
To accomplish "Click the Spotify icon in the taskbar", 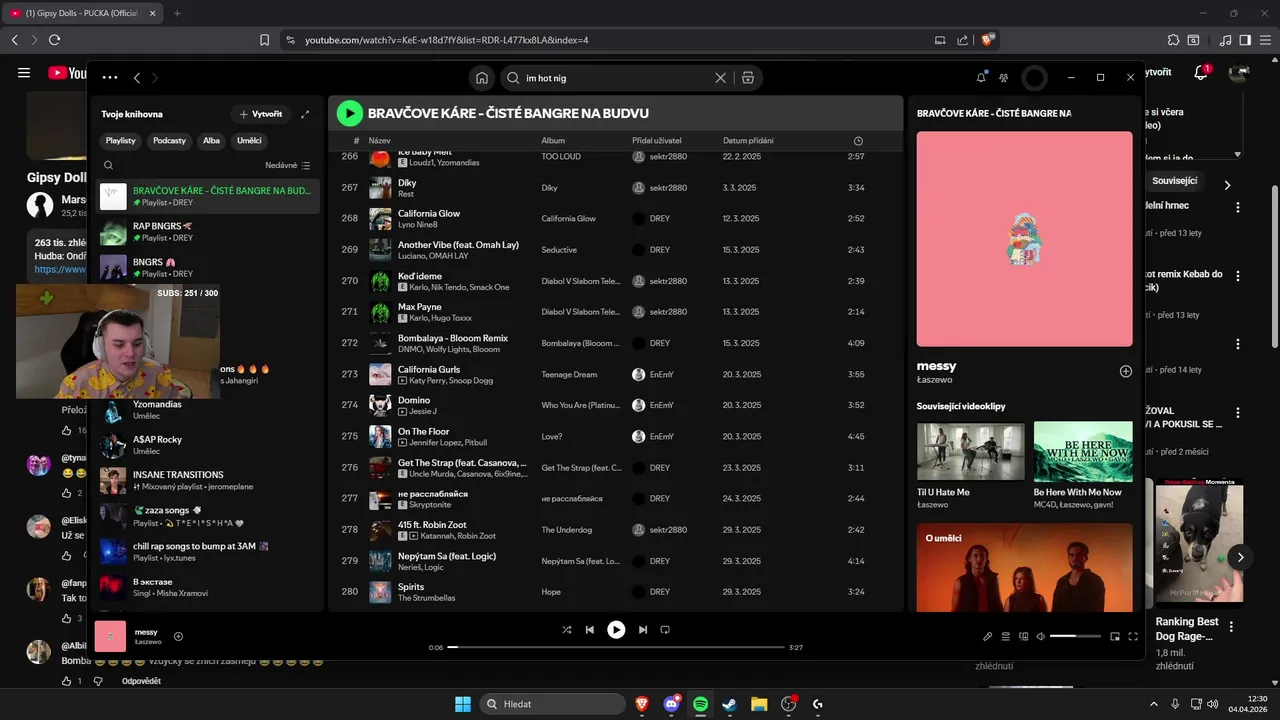I will pos(700,704).
